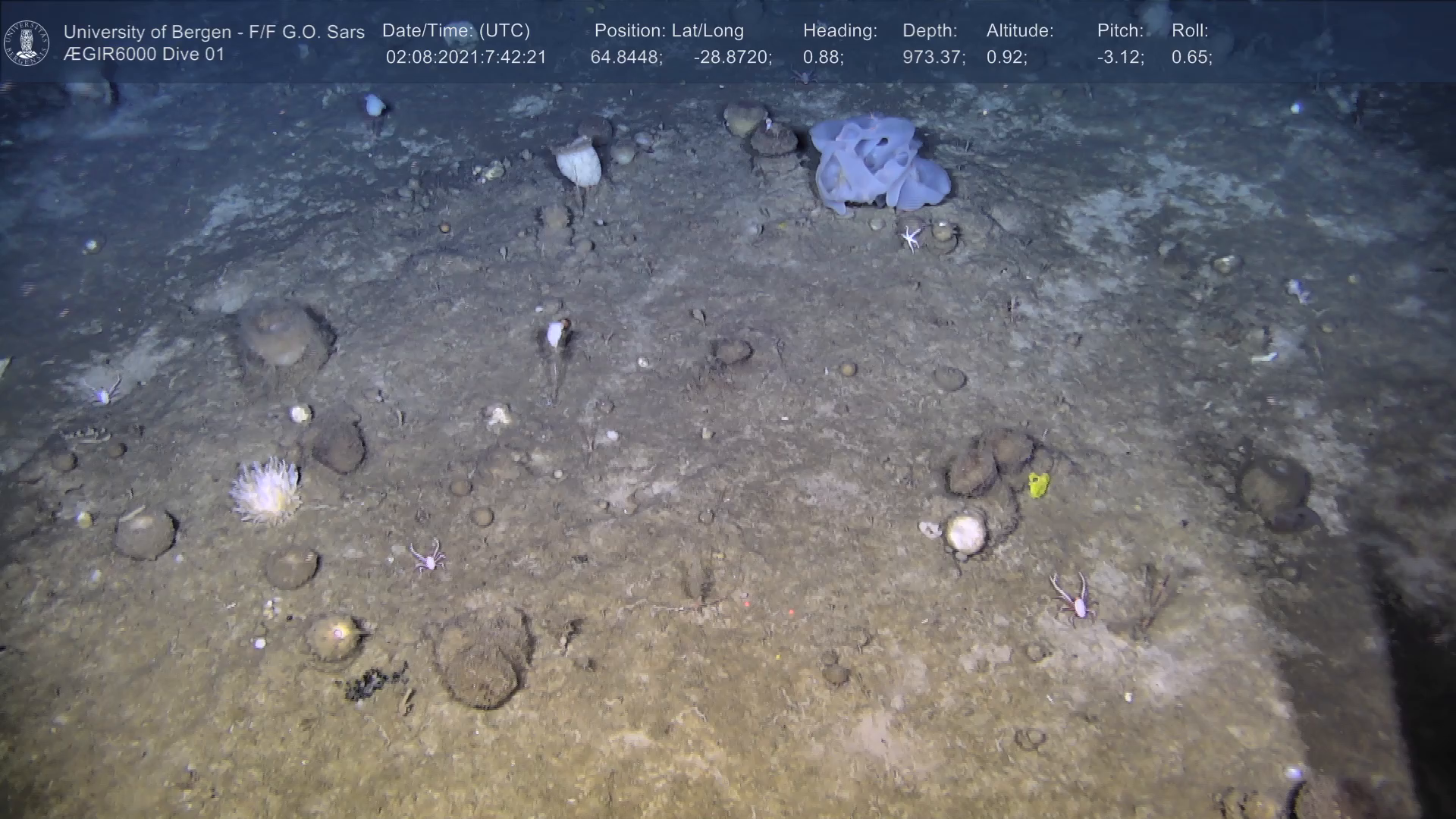Click the roll value 0.65

[1191, 58]
